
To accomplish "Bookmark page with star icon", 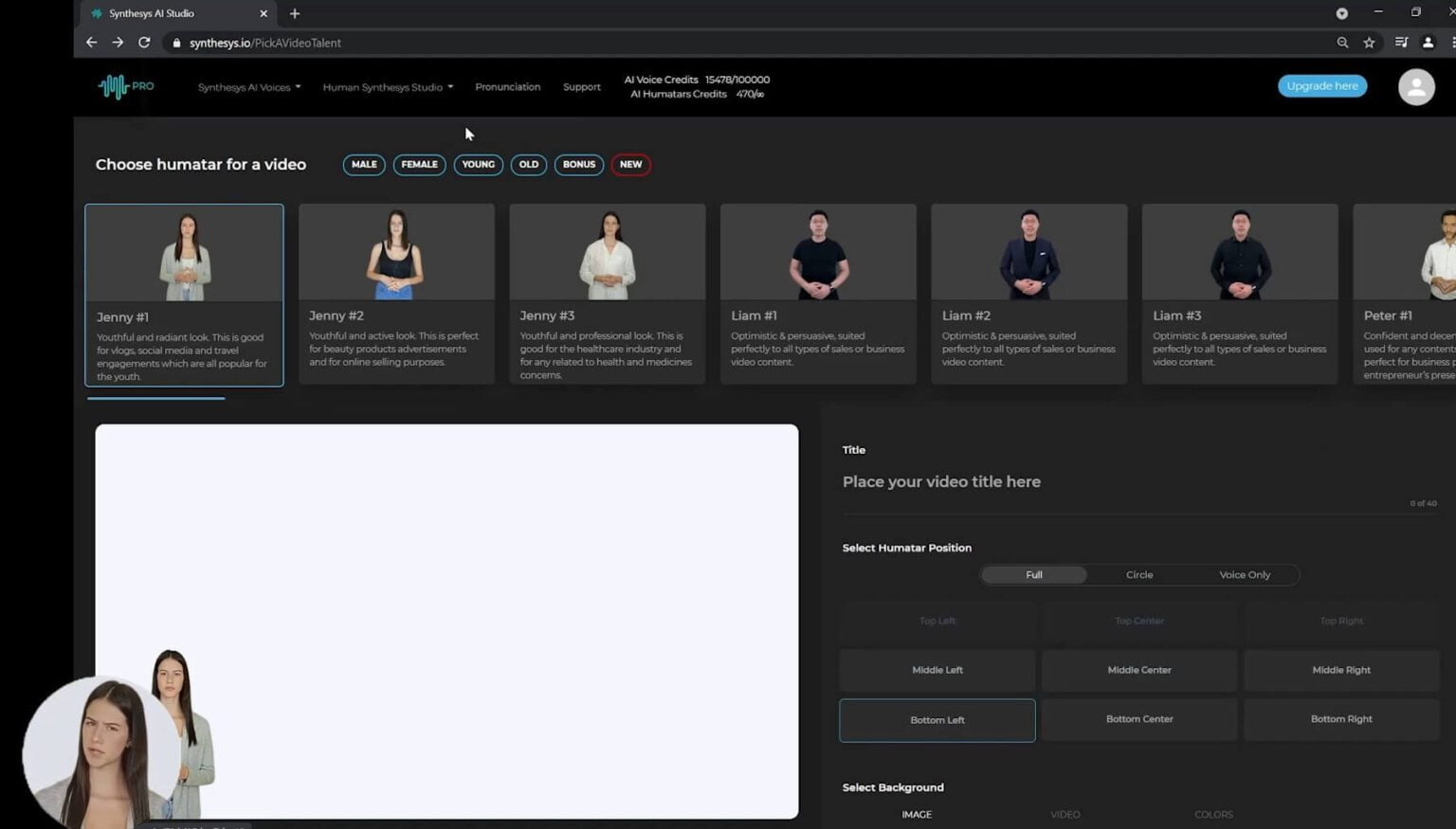I will click(1369, 43).
